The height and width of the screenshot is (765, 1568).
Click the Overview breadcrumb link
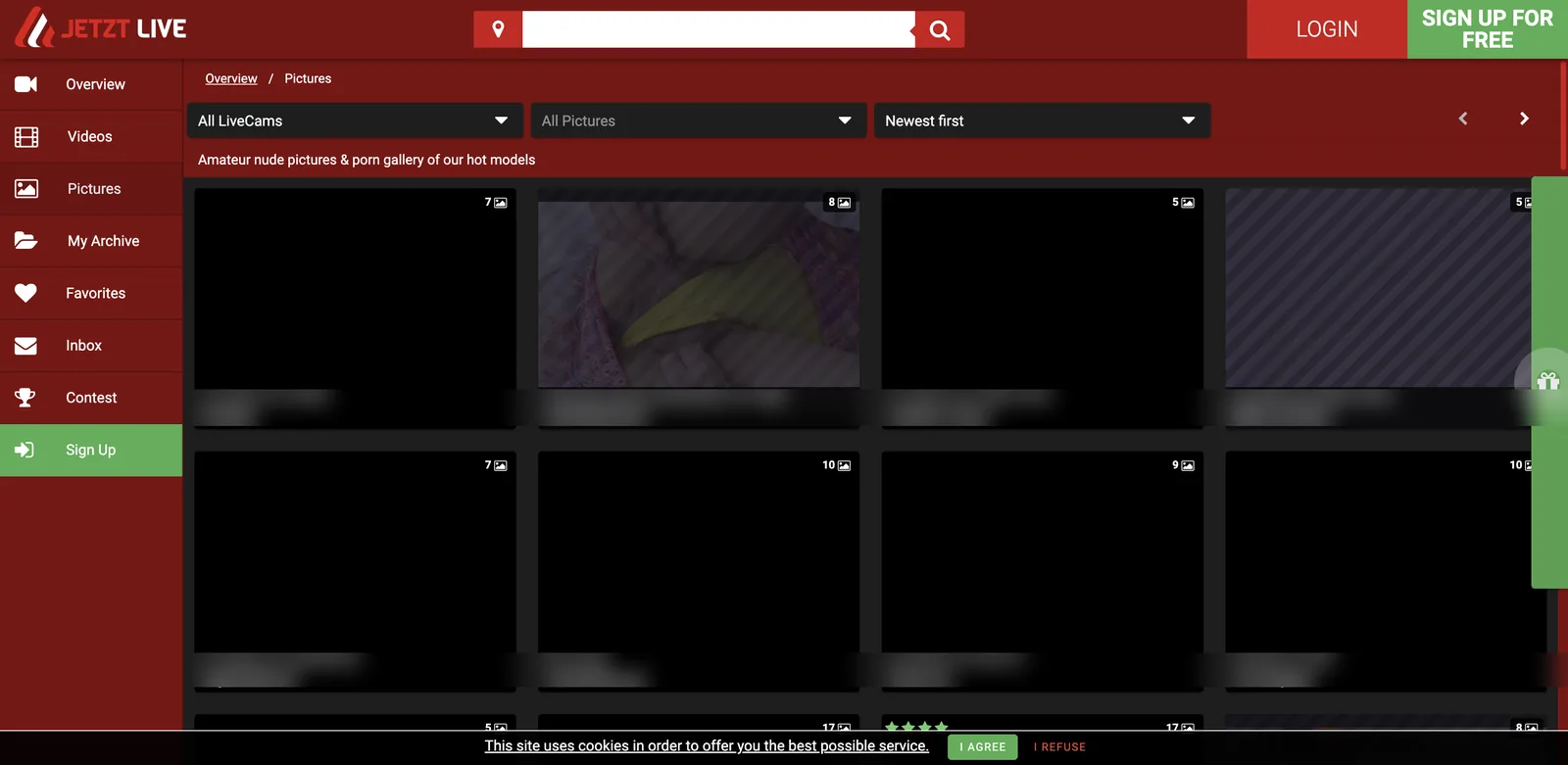point(231,78)
